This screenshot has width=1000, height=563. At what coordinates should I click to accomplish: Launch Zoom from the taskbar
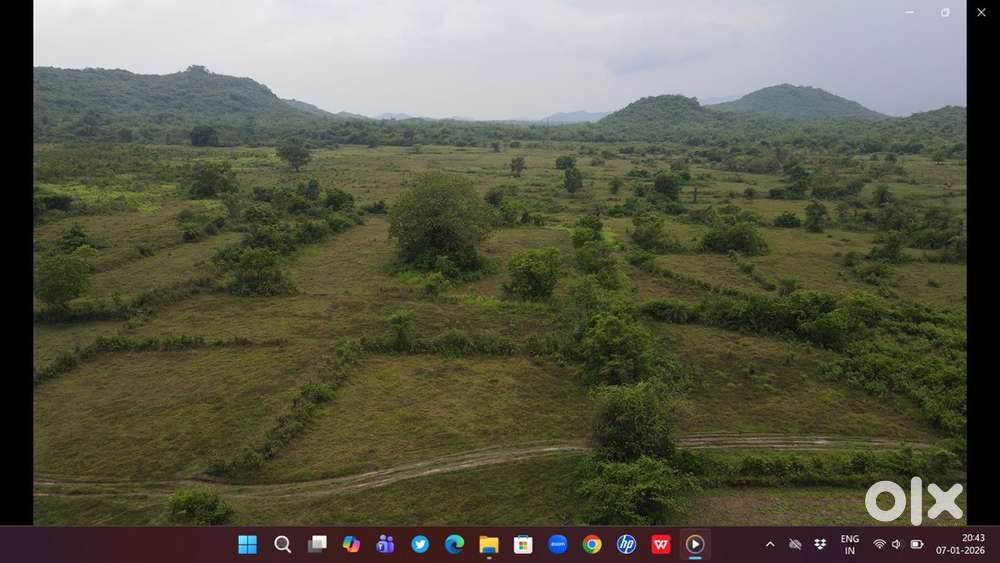[557, 544]
